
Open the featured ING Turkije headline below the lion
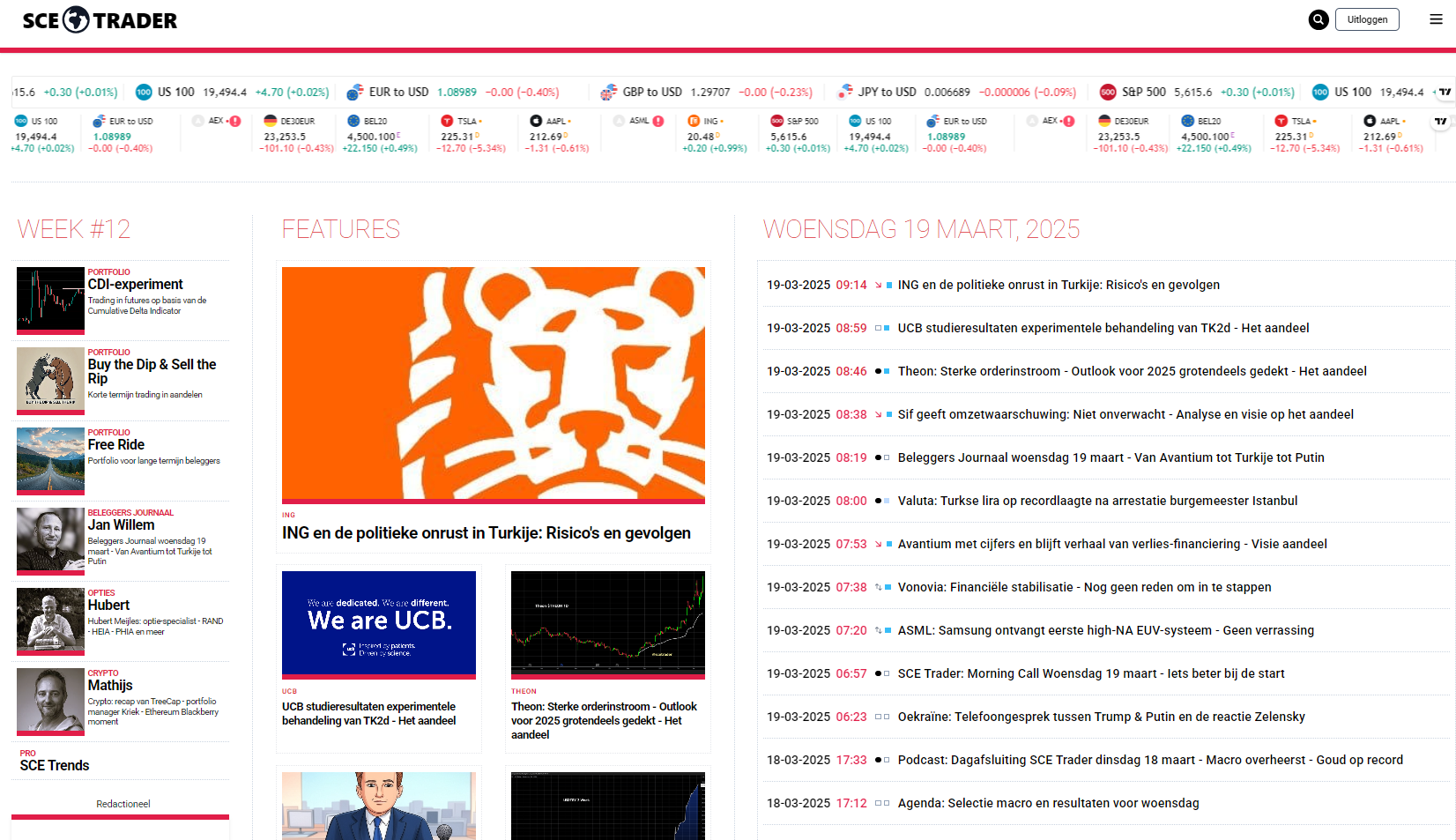point(487,533)
